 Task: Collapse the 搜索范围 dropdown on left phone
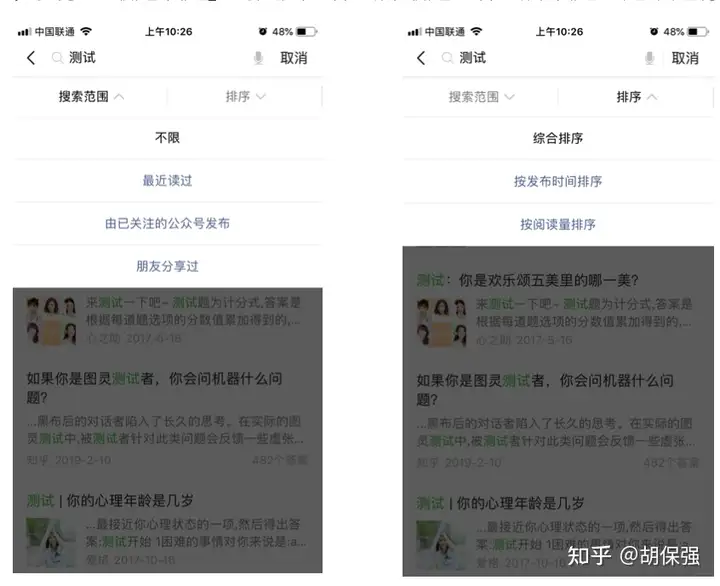point(91,96)
